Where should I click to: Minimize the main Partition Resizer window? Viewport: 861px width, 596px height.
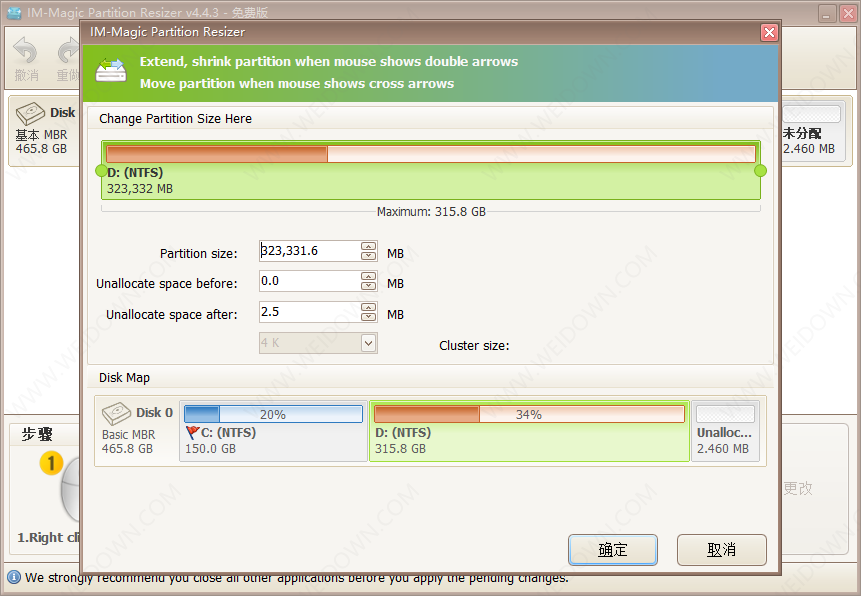(x=826, y=14)
